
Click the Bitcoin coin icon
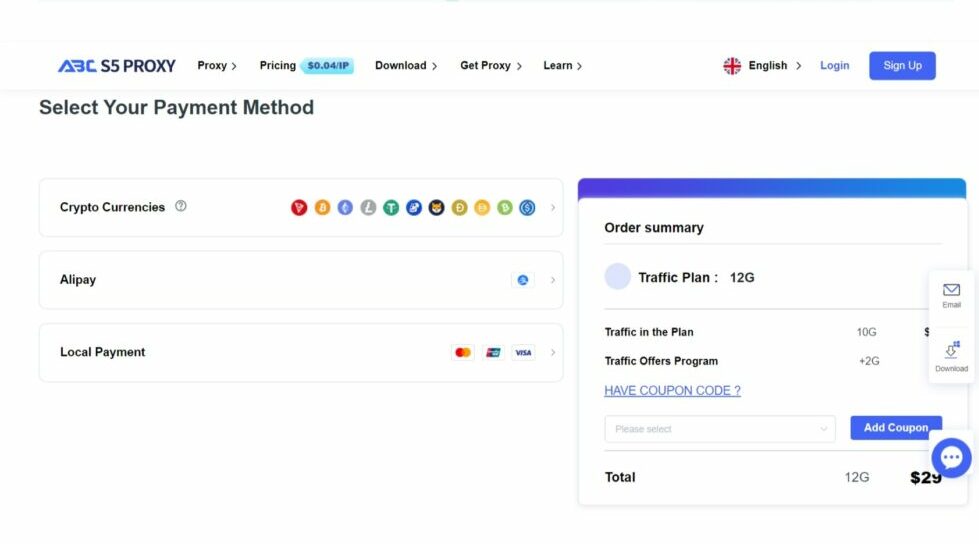[322, 208]
